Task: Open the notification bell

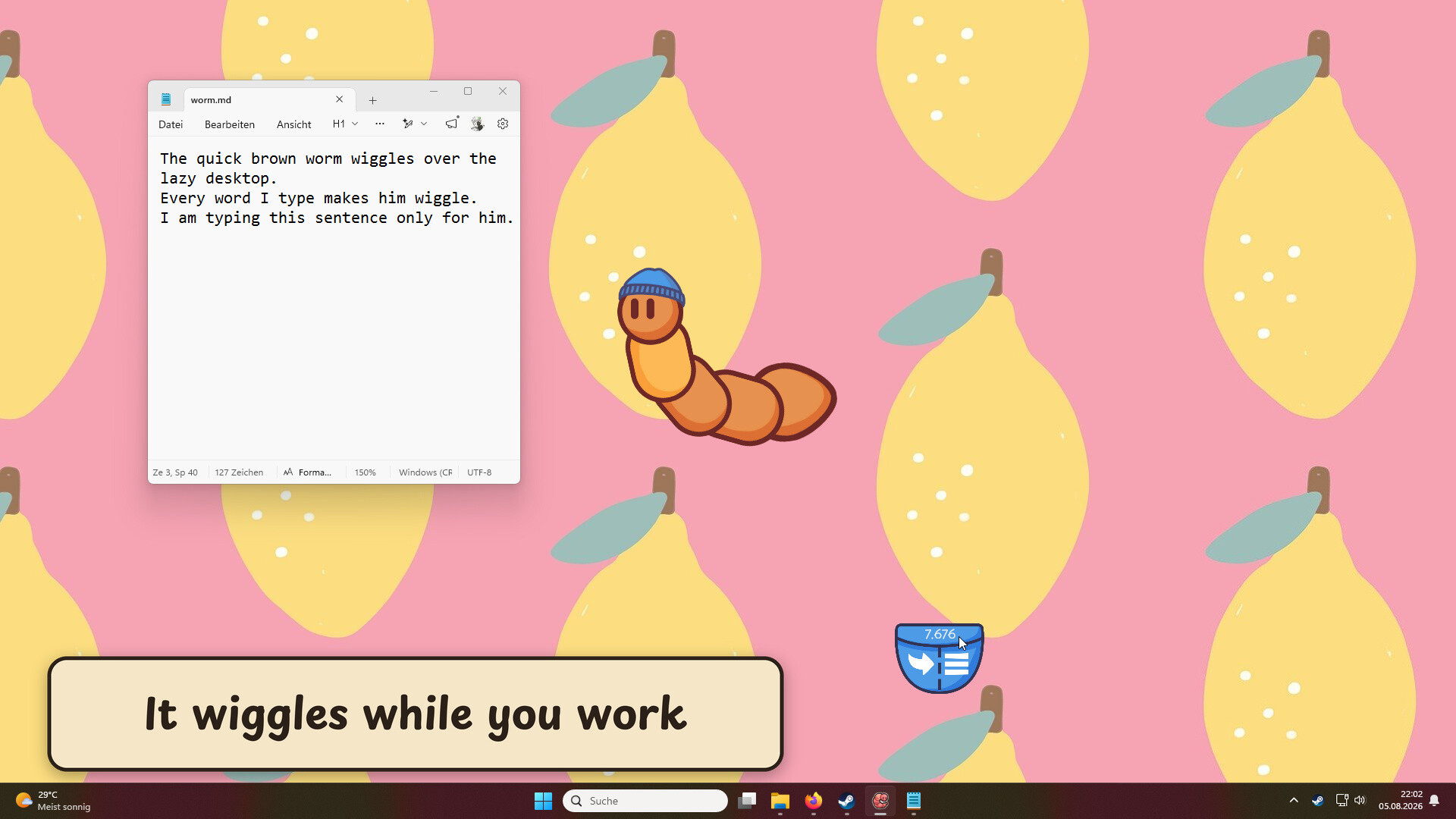Action: (1434, 800)
